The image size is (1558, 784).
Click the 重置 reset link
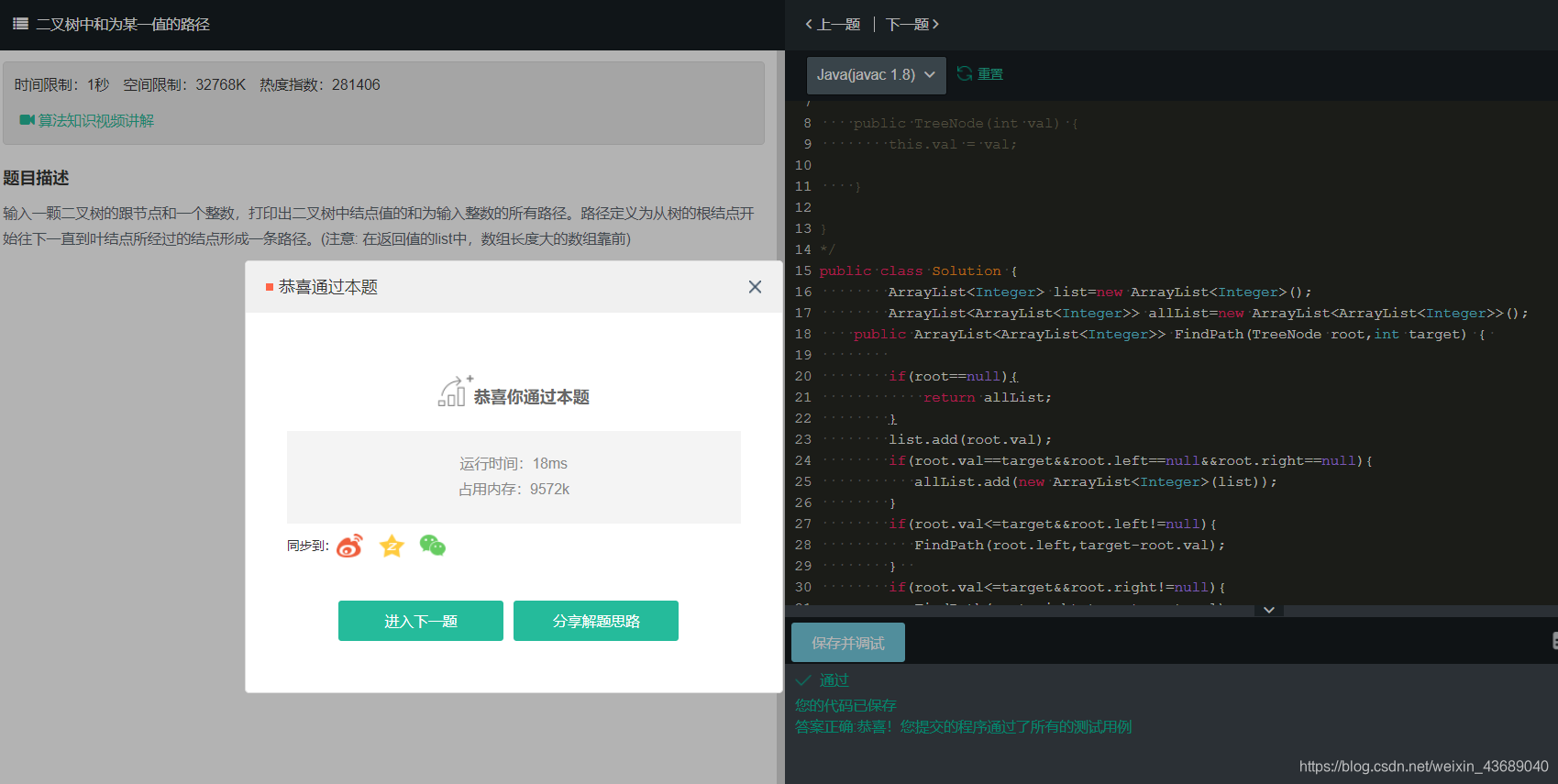[990, 74]
